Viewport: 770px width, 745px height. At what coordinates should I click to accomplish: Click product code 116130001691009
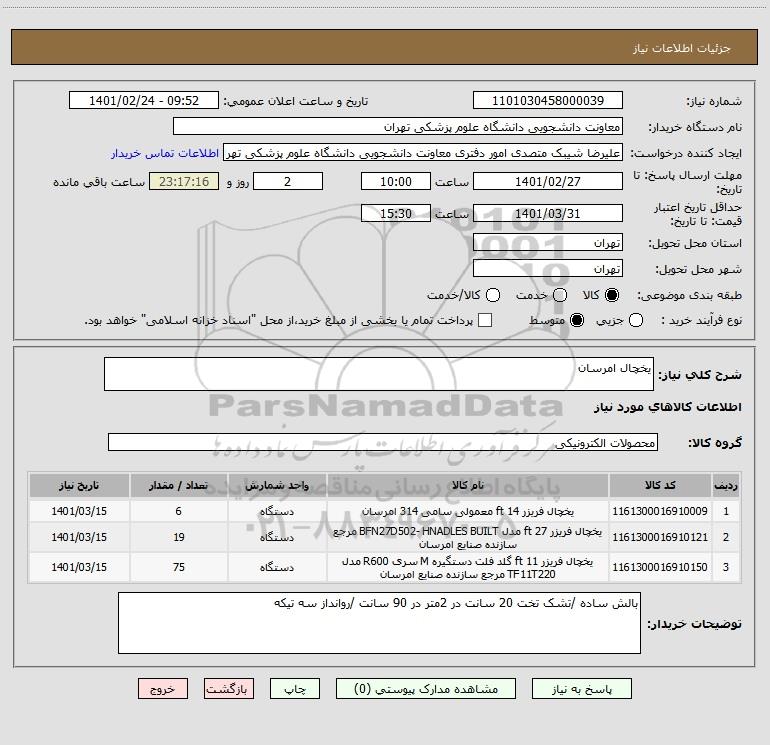click(660, 511)
